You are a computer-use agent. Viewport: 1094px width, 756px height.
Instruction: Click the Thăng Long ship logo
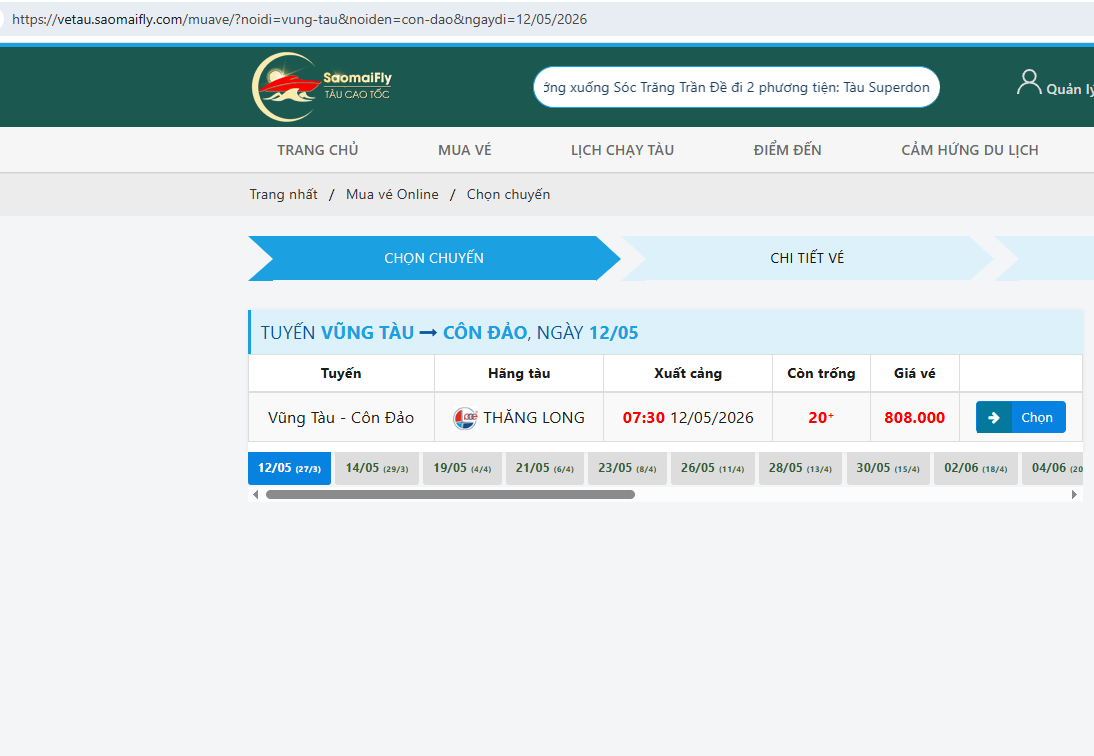tap(465, 418)
